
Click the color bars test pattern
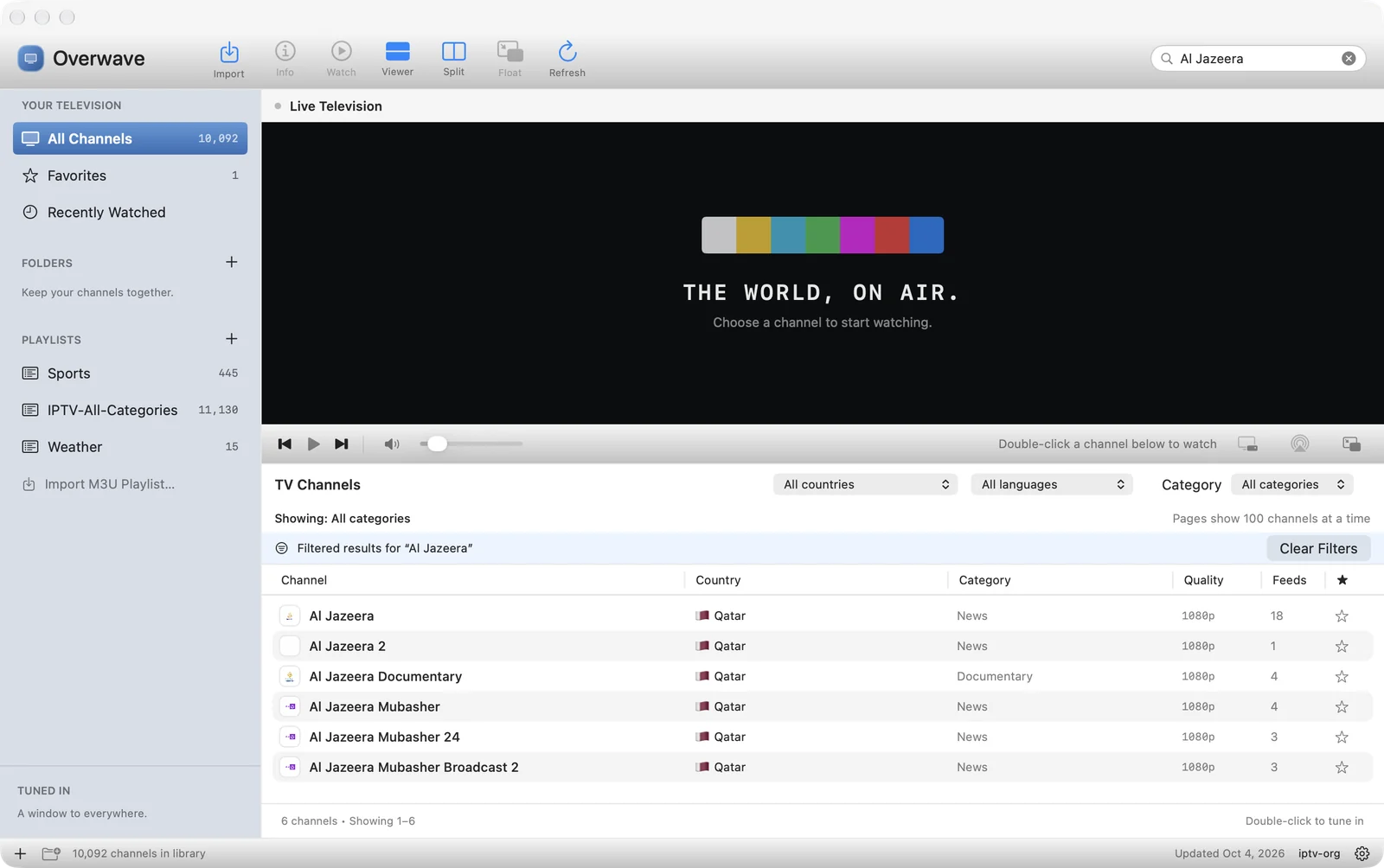[x=823, y=235]
